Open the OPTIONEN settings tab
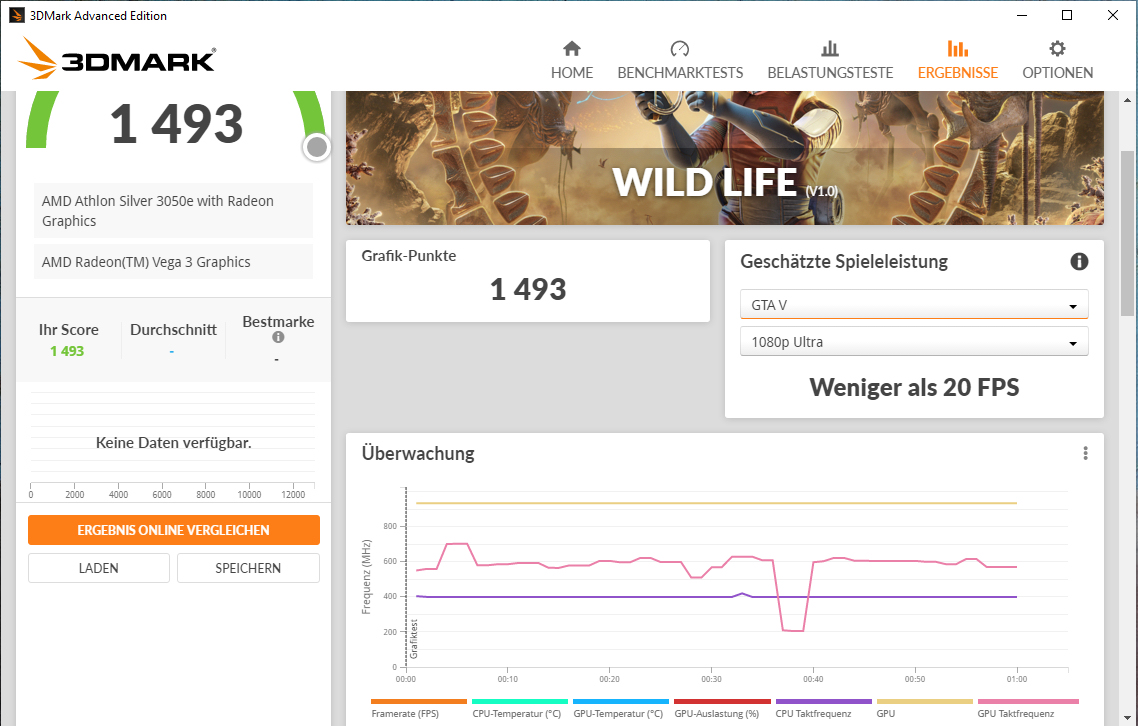 [x=1057, y=60]
